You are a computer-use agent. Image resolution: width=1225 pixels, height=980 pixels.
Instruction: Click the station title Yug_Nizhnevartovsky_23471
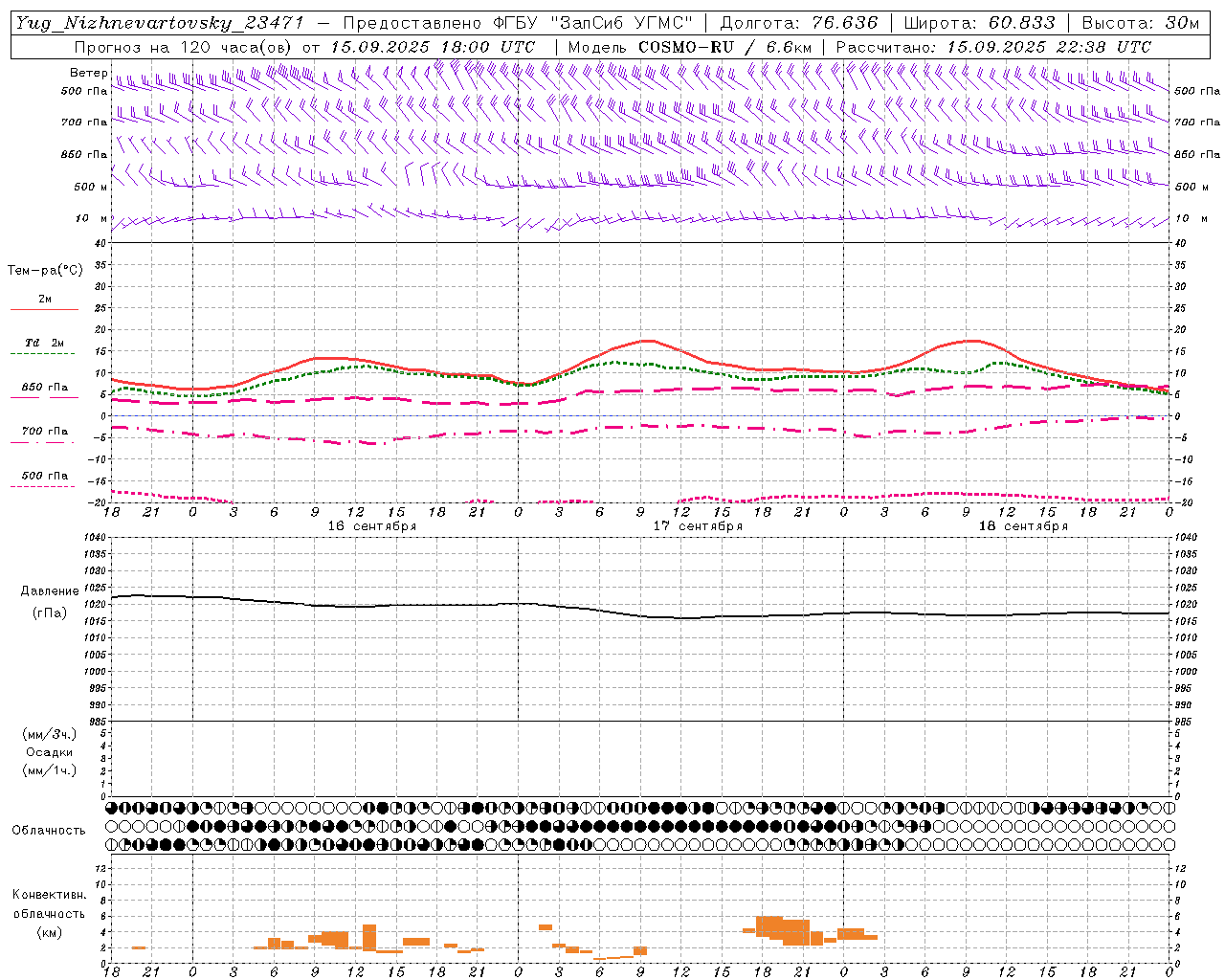(x=160, y=23)
